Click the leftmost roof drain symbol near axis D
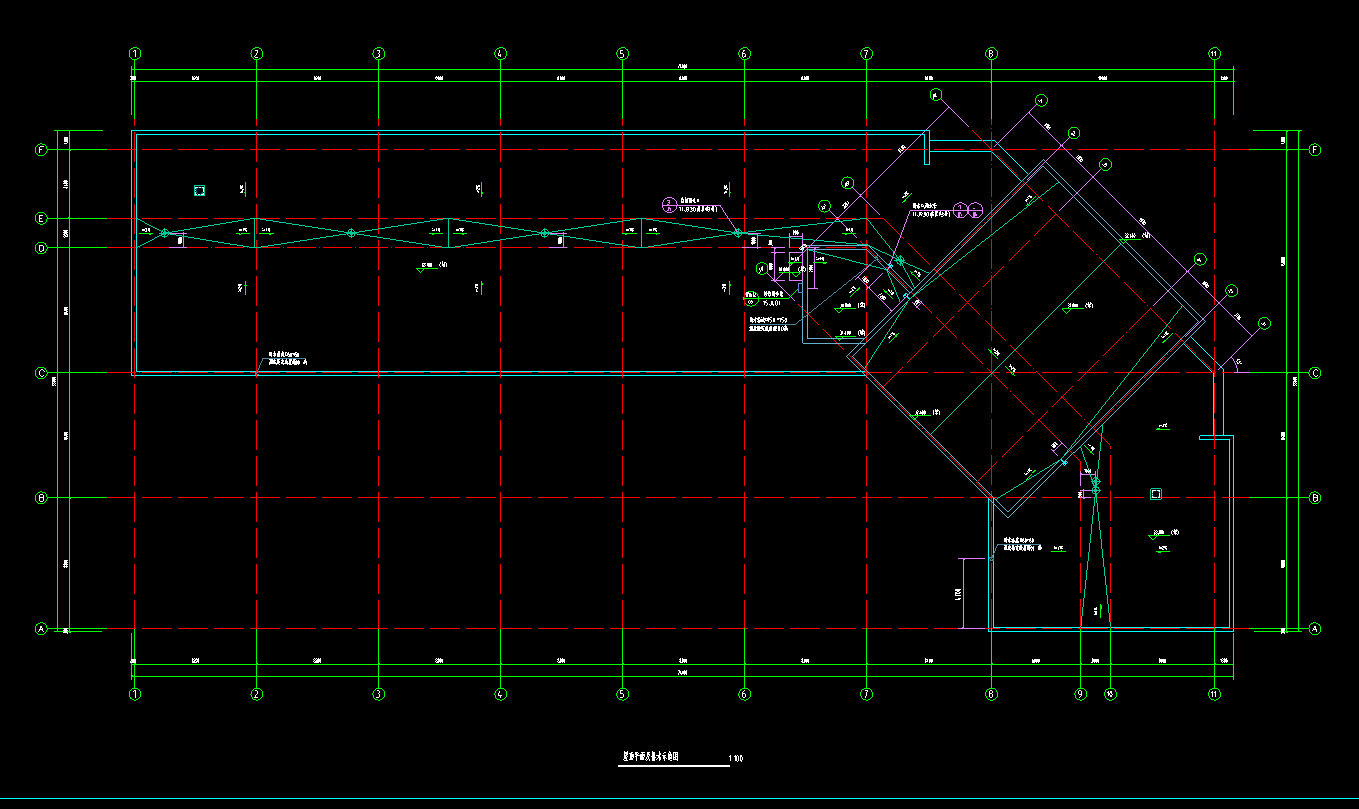 click(165, 234)
